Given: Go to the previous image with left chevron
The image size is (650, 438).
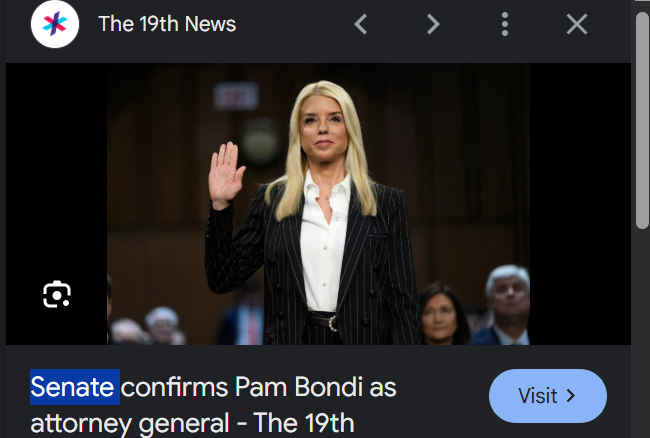Looking at the screenshot, I should click(361, 24).
